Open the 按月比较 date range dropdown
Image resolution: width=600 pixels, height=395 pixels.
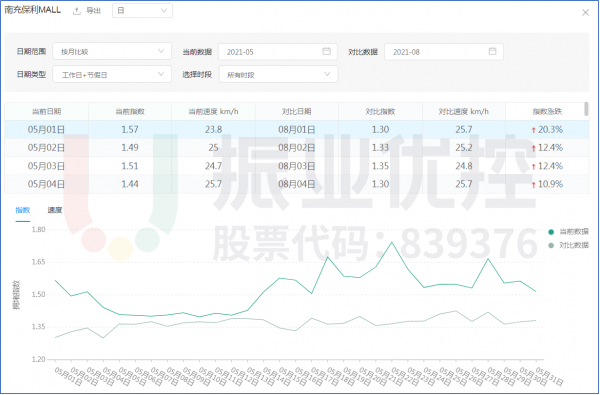click(x=112, y=51)
